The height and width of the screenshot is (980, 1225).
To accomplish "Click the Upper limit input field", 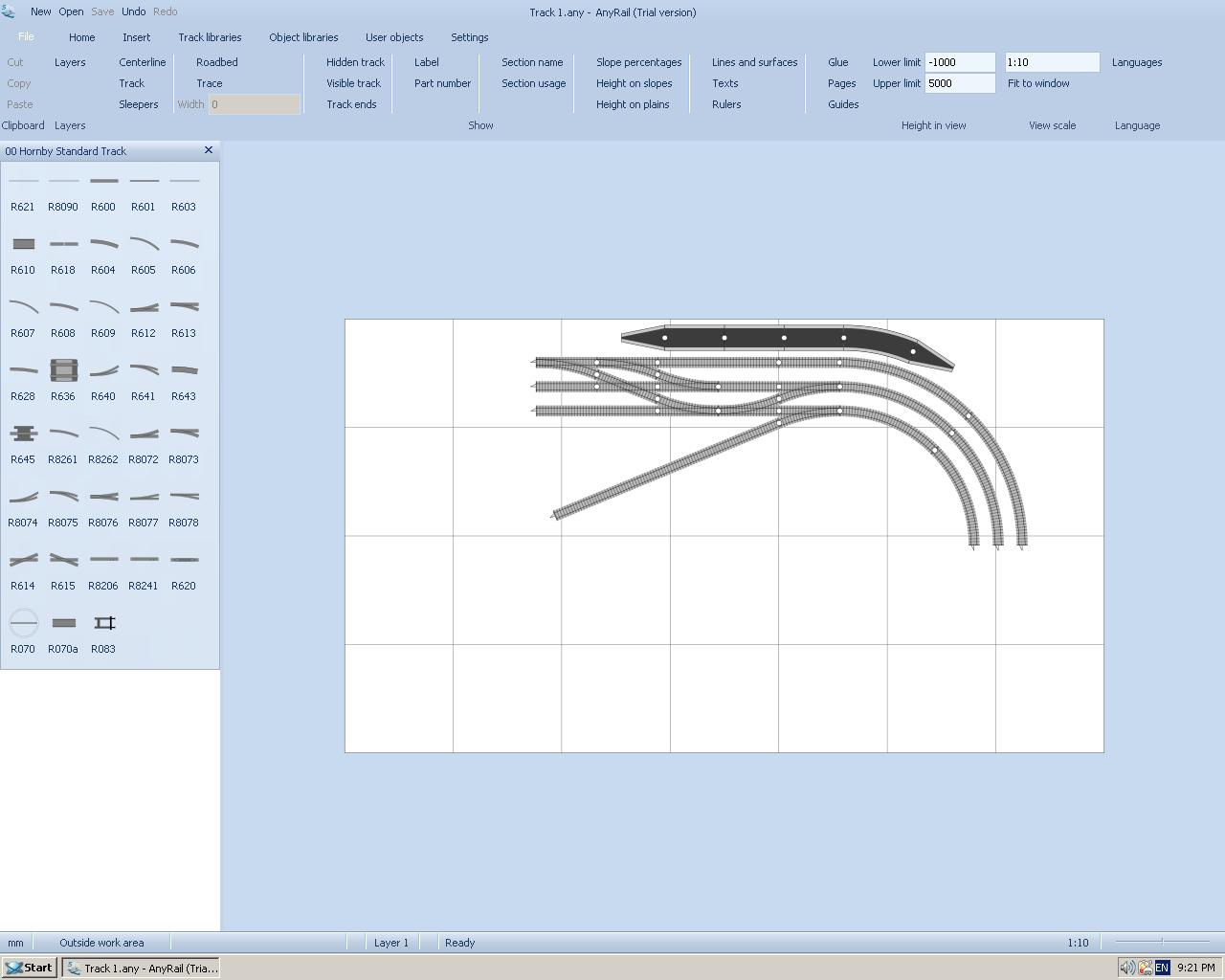I will click(x=960, y=83).
